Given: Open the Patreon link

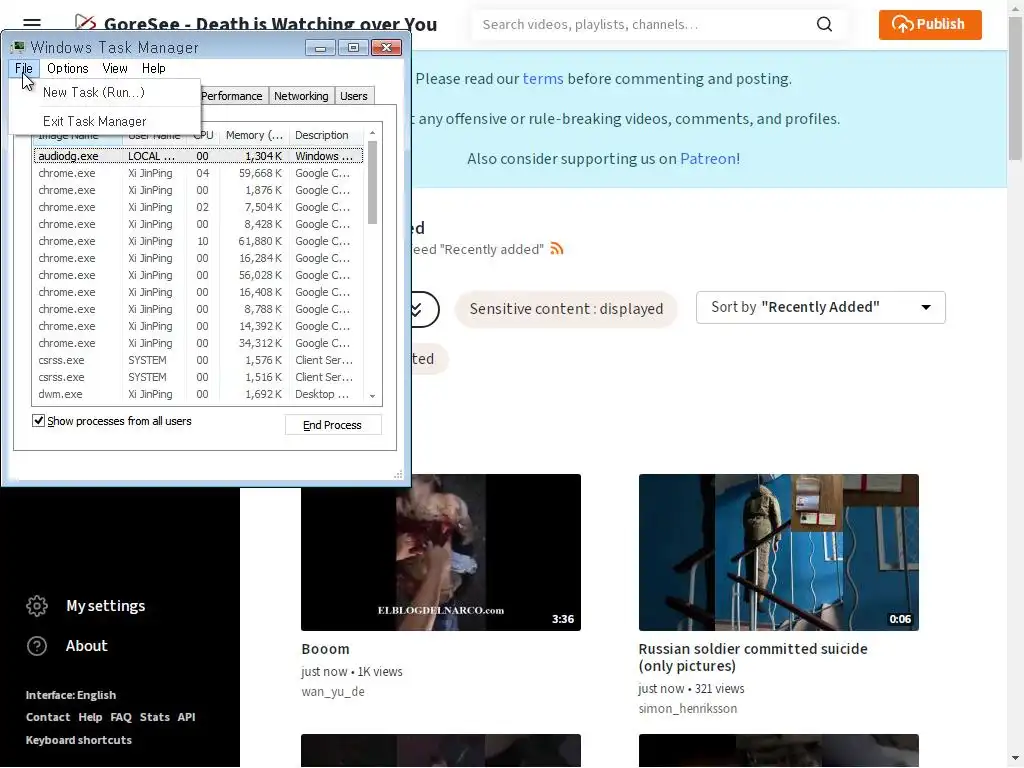Looking at the screenshot, I should [708, 159].
